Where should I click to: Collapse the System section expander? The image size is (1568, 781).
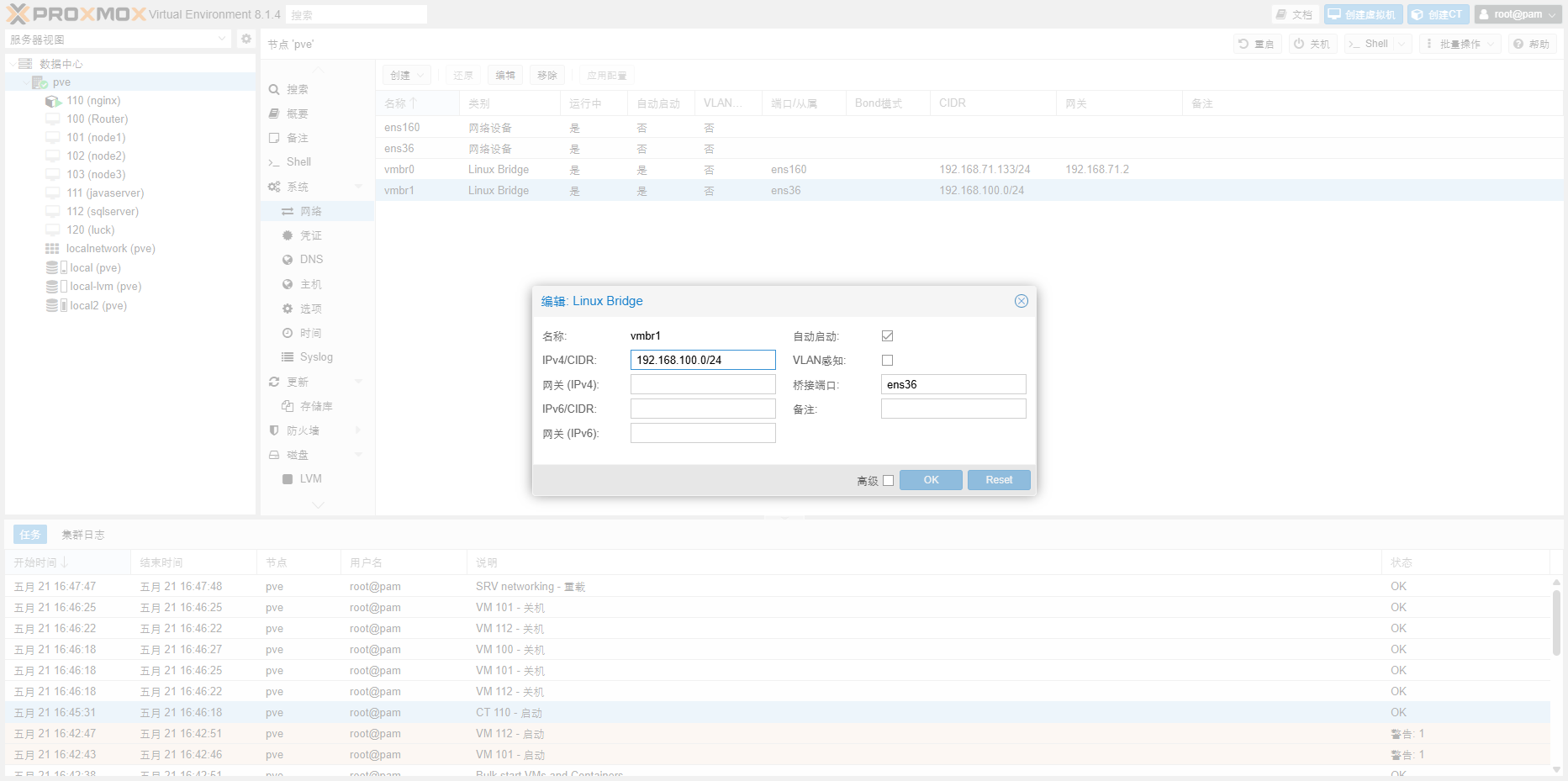[359, 187]
